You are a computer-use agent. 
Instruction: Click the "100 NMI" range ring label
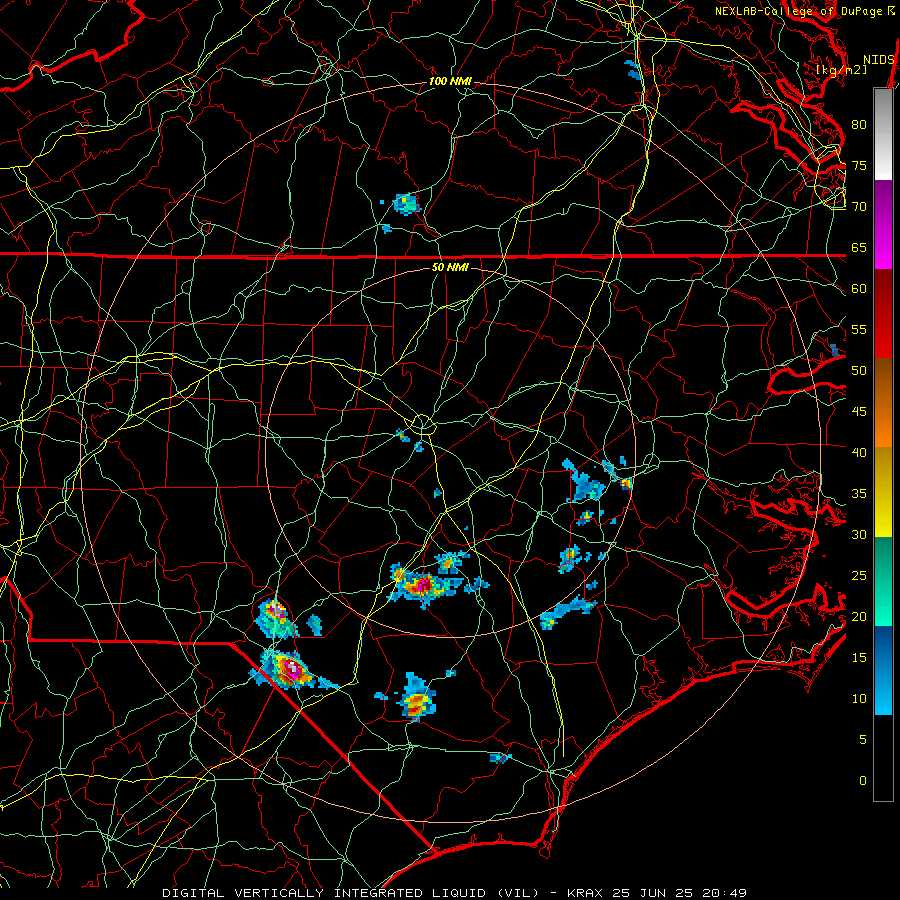(x=450, y=82)
